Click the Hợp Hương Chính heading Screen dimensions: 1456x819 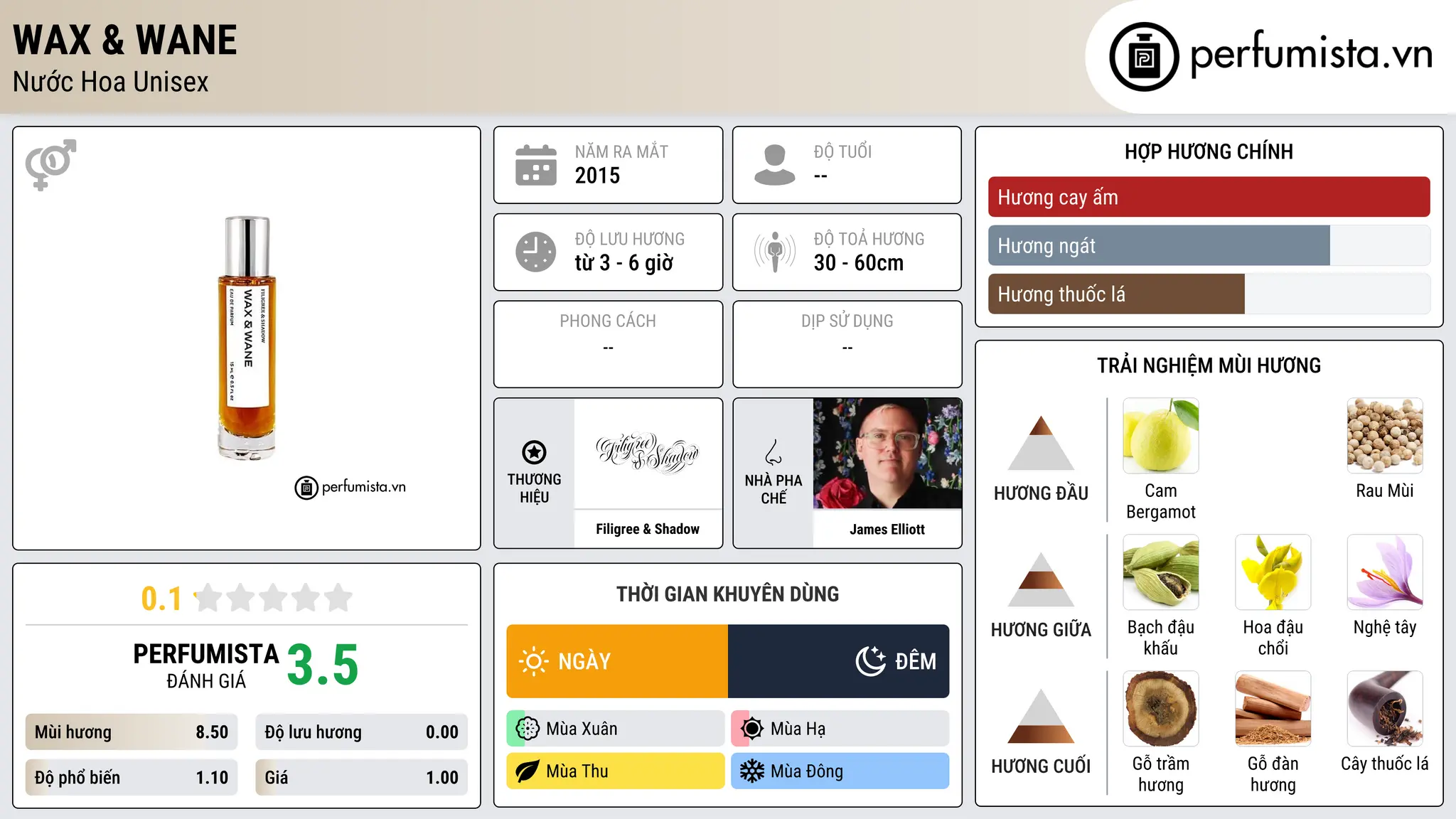(1209, 151)
